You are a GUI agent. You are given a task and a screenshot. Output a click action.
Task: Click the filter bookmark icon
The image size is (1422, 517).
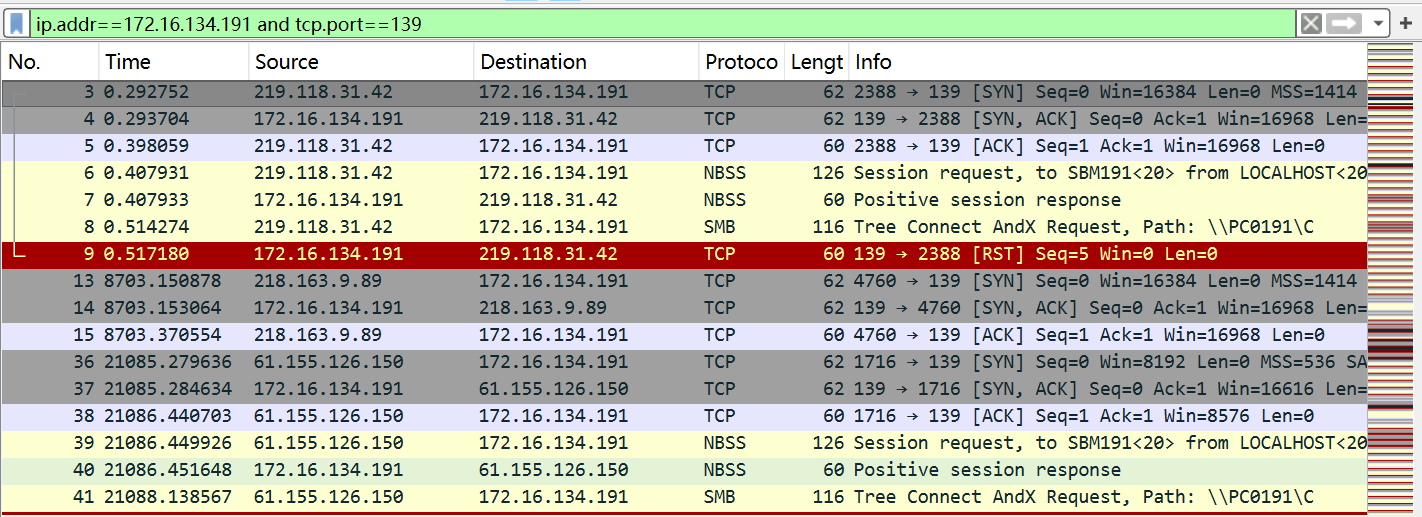[17, 23]
